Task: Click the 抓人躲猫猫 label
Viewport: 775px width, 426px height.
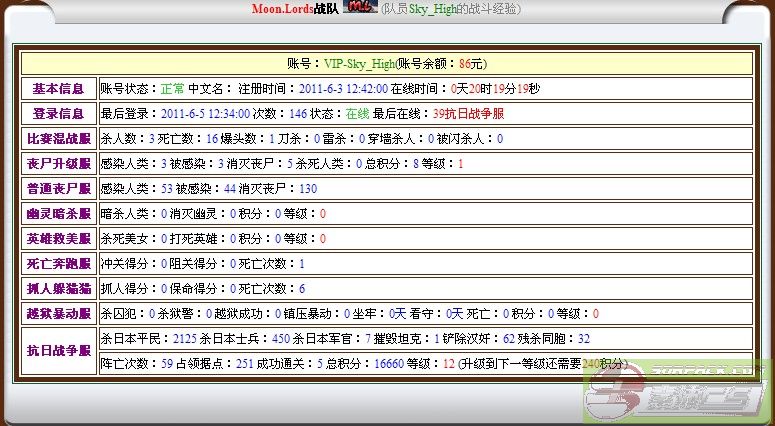Action: click(59, 288)
